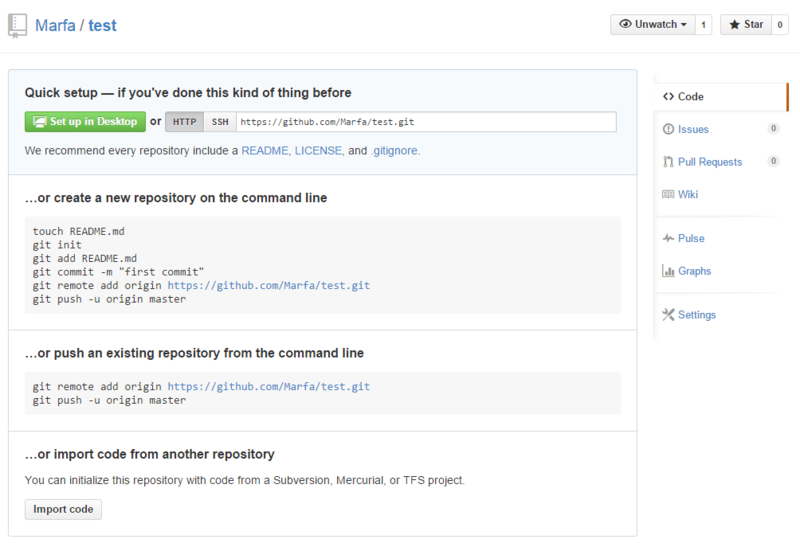This screenshot has height=543, width=800.
Task: Click the Pull Requests icon
Action: [x=668, y=162]
